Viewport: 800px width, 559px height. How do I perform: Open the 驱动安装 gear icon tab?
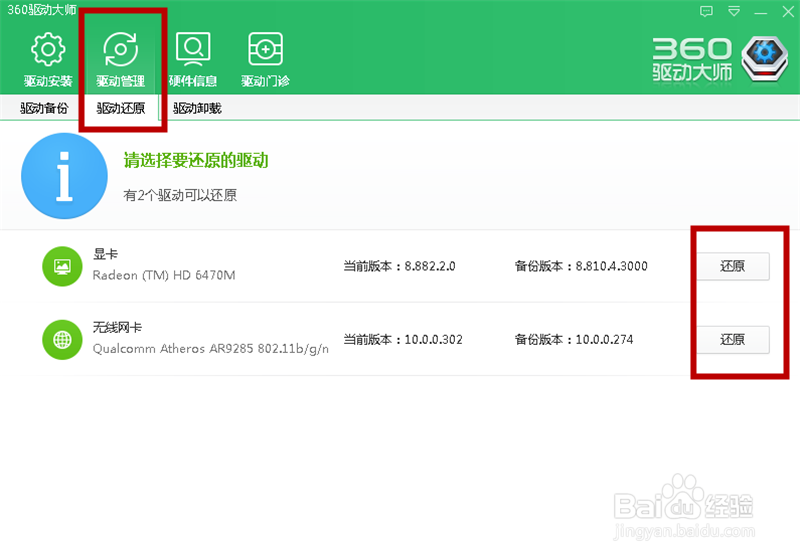[48, 59]
